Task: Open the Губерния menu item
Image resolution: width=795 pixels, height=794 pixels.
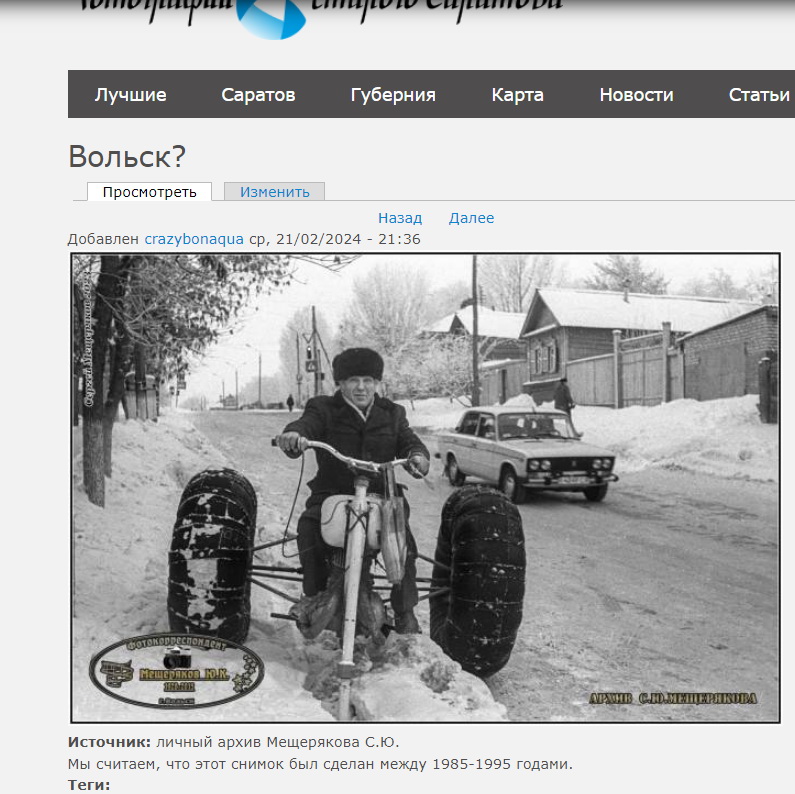Action: tap(393, 95)
